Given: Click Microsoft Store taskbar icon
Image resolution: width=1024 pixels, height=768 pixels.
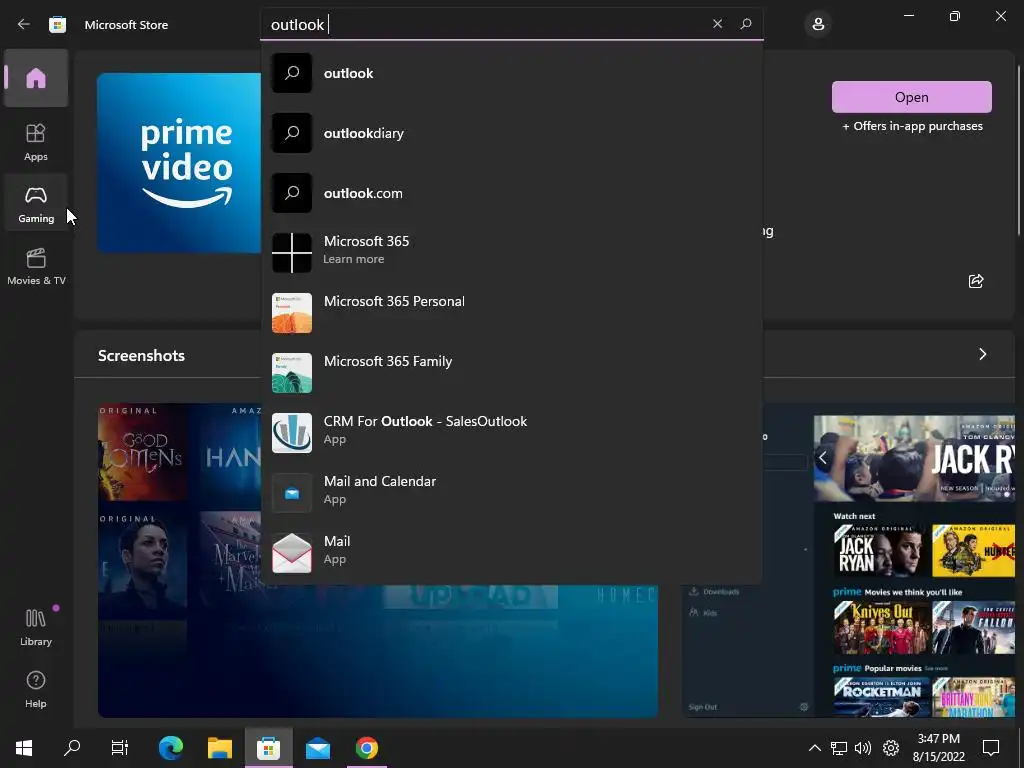Looking at the screenshot, I should 268,748.
